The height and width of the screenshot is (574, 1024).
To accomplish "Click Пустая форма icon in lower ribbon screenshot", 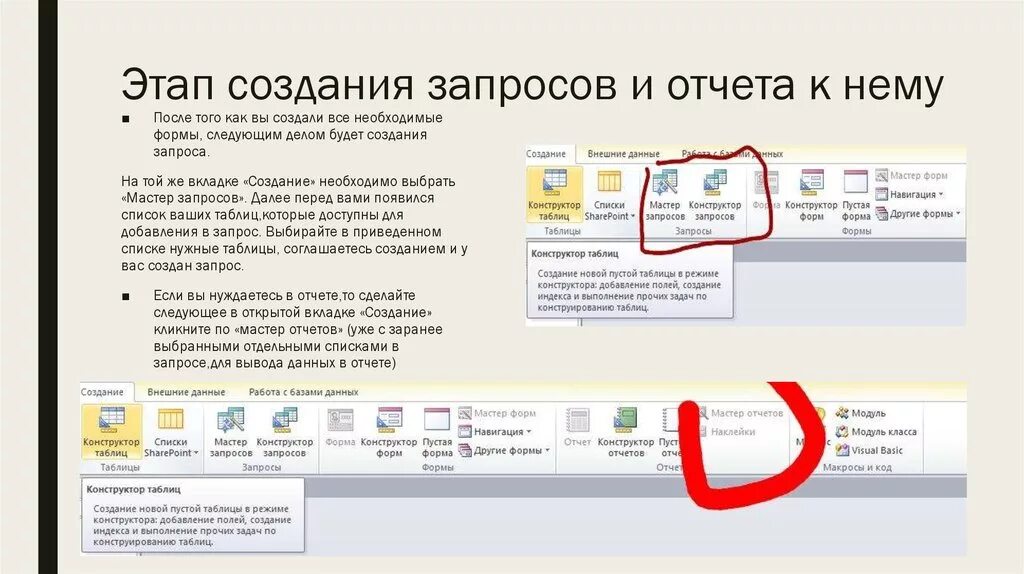I will (x=437, y=432).
